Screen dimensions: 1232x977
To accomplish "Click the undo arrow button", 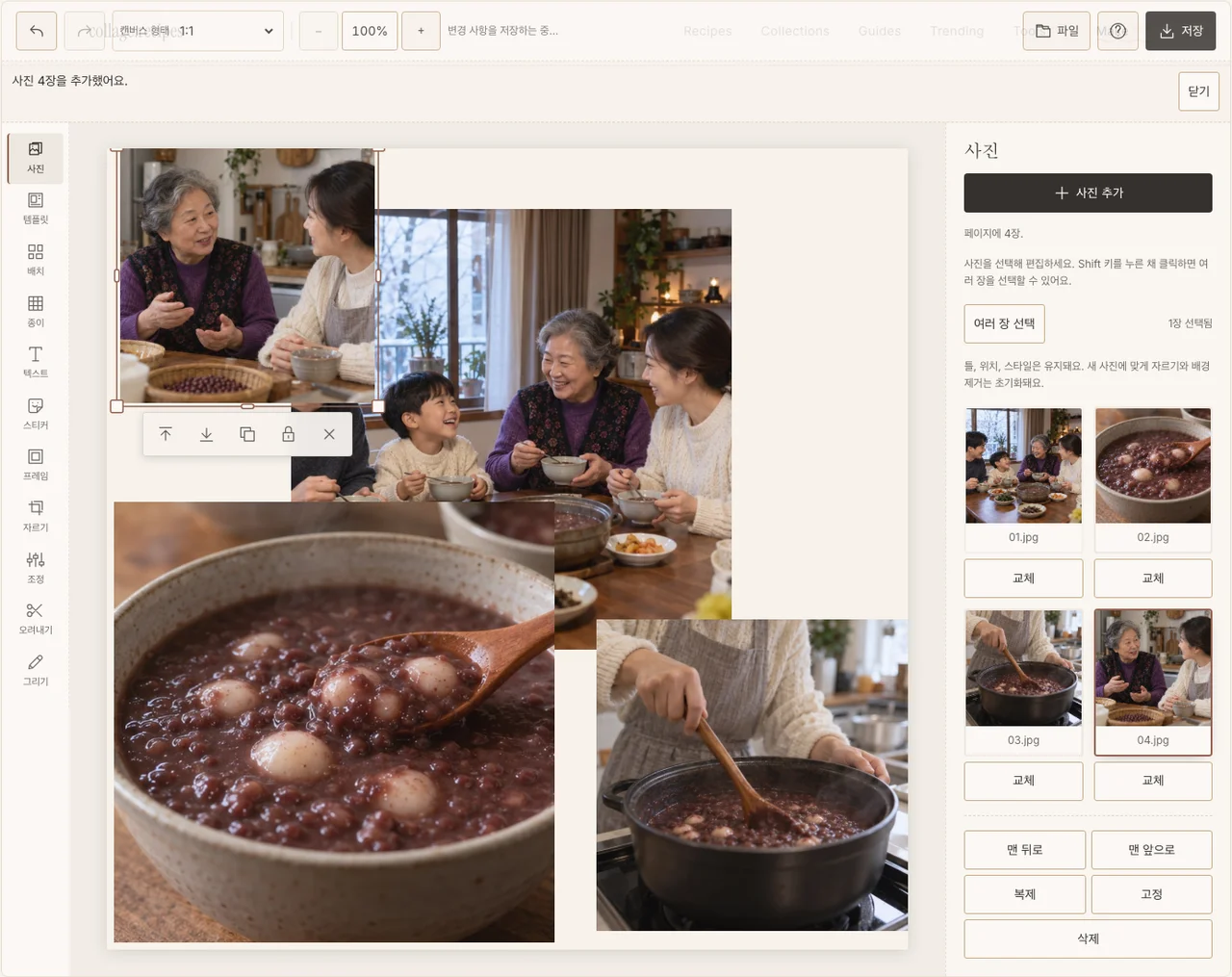I will pyautogui.click(x=37, y=31).
